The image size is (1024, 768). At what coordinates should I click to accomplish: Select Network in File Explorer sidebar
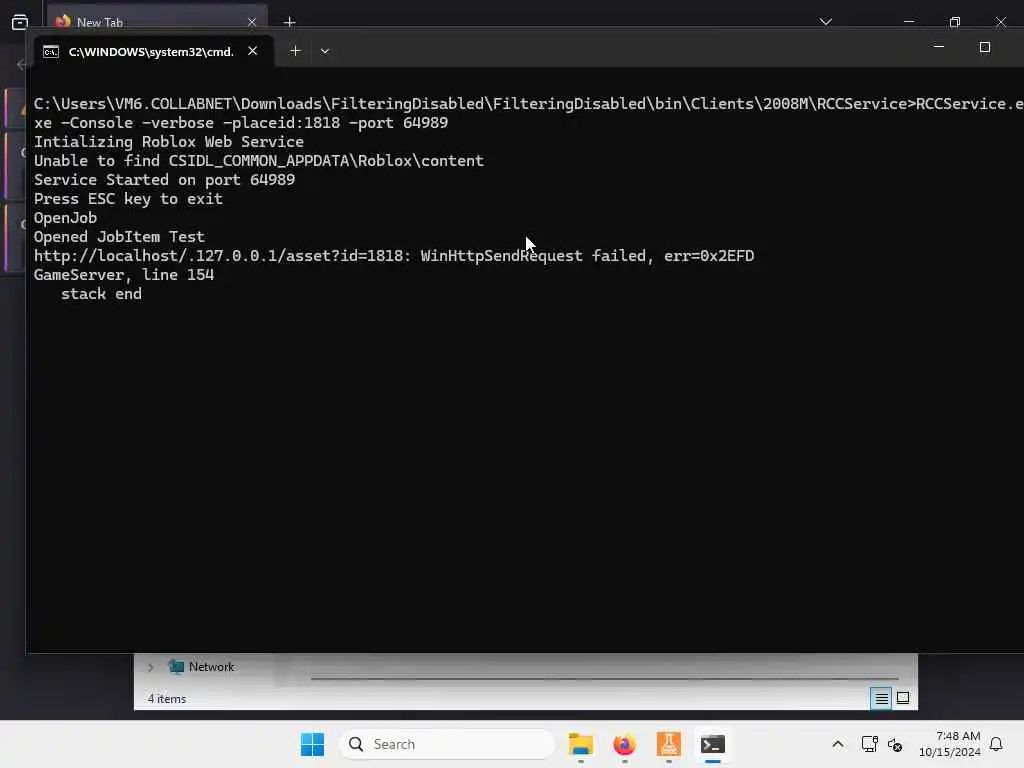211,667
